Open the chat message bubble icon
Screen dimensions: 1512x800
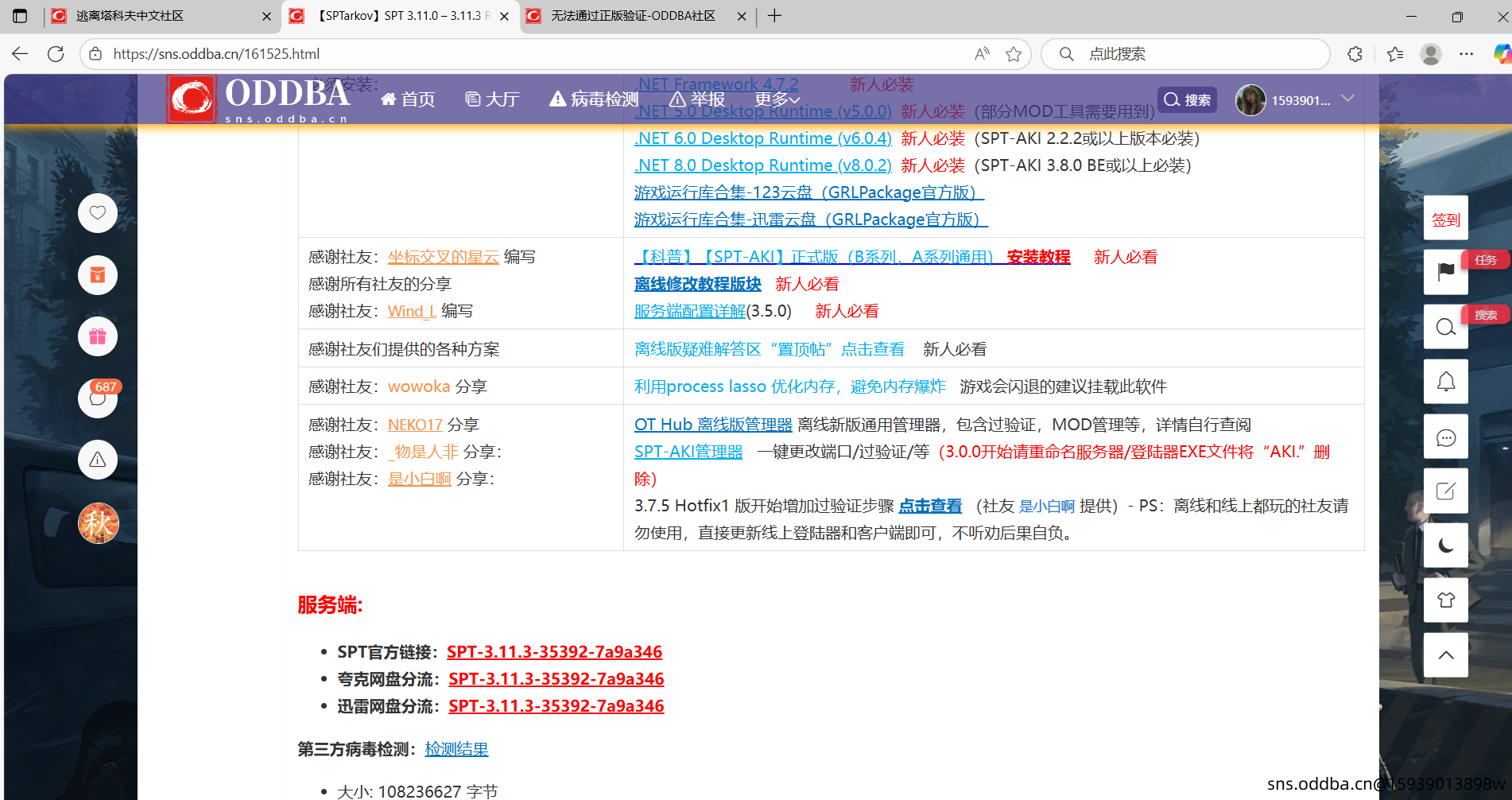(x=1445, y=437)
